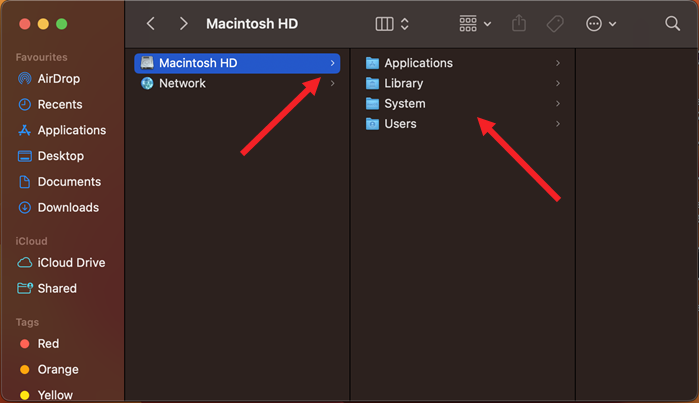
Task: Select the Yellow tag dot
Action: click(x=25, y=395)
